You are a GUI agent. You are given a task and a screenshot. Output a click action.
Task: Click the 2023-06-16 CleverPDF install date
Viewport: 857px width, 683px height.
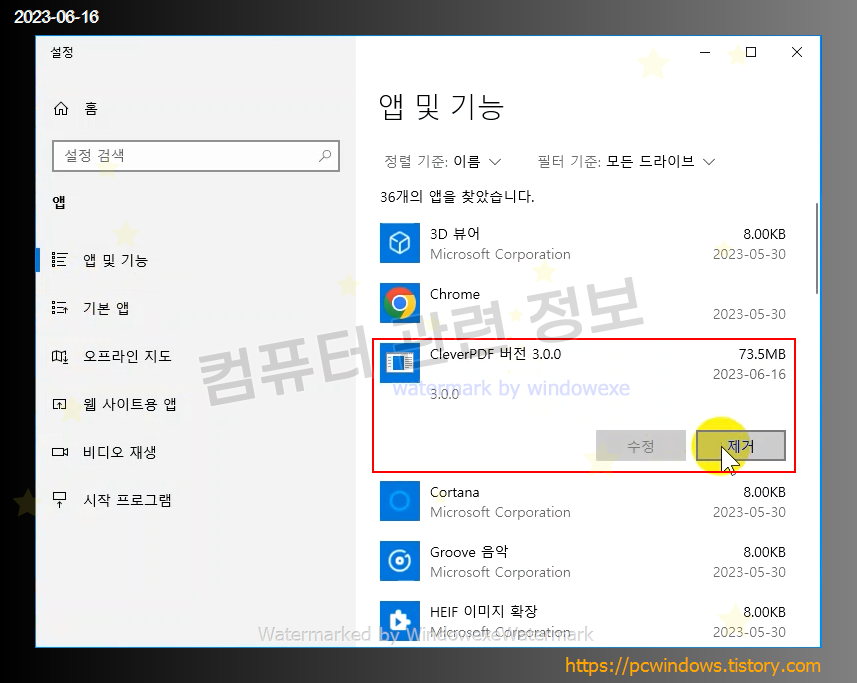click(749, 374)
